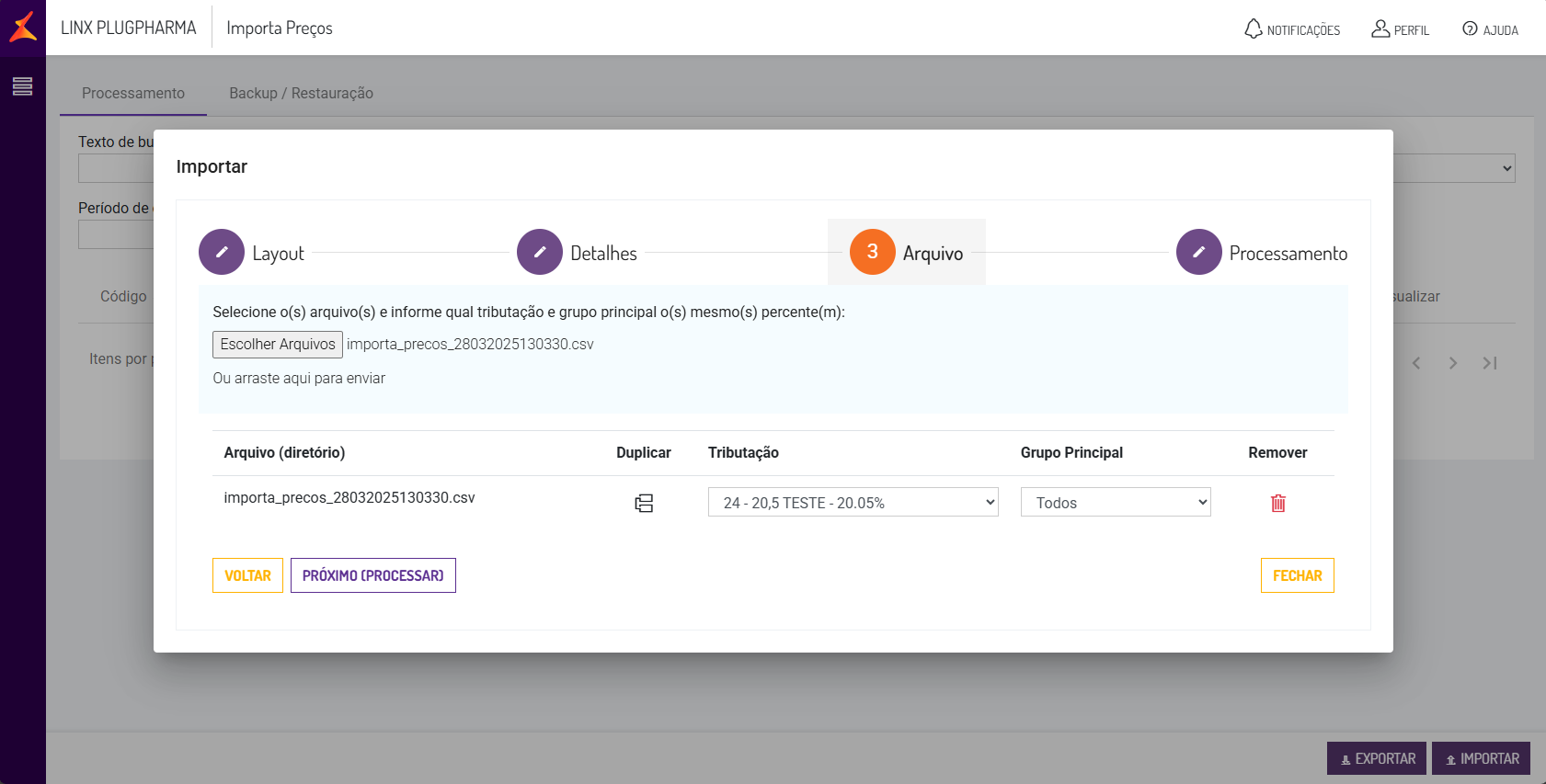The image size is (1546, 784).
Task: Click the Linx logo icon
Action: [x=23, y=27]
